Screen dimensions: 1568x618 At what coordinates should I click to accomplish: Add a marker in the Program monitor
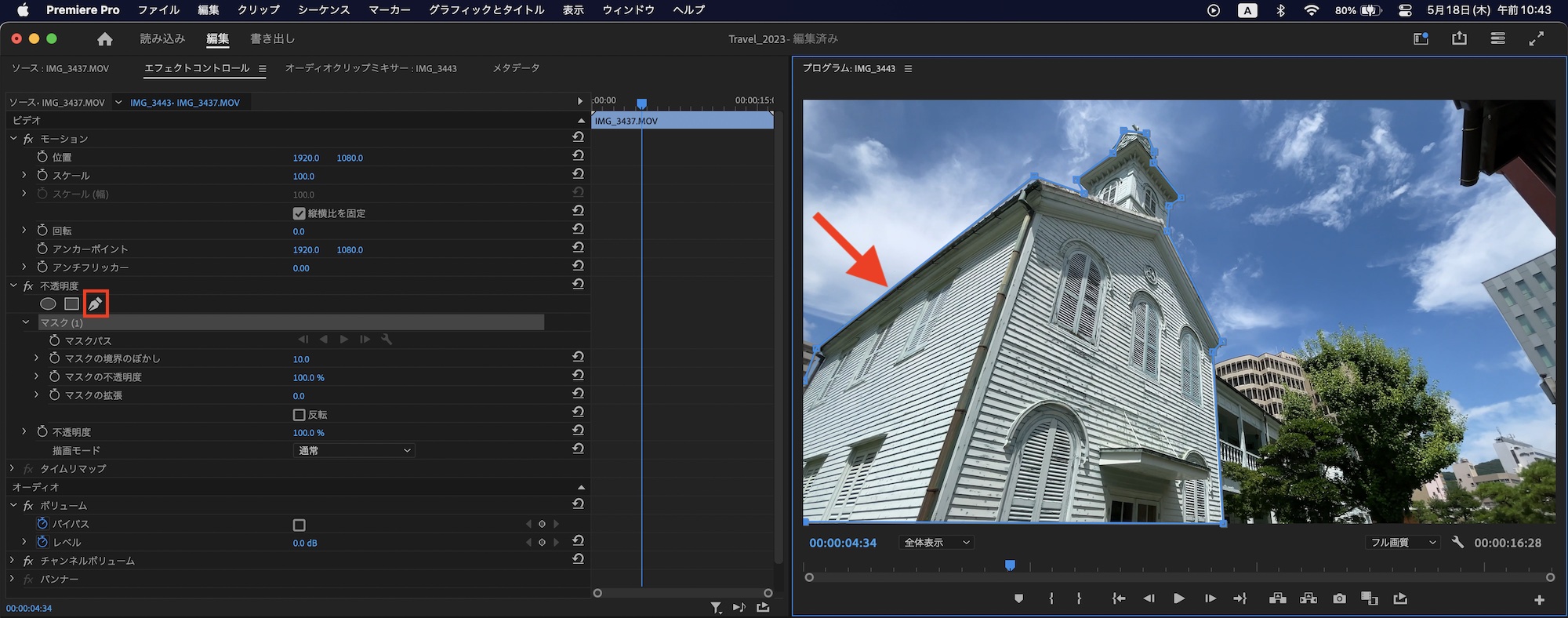tap(1018, 598)
